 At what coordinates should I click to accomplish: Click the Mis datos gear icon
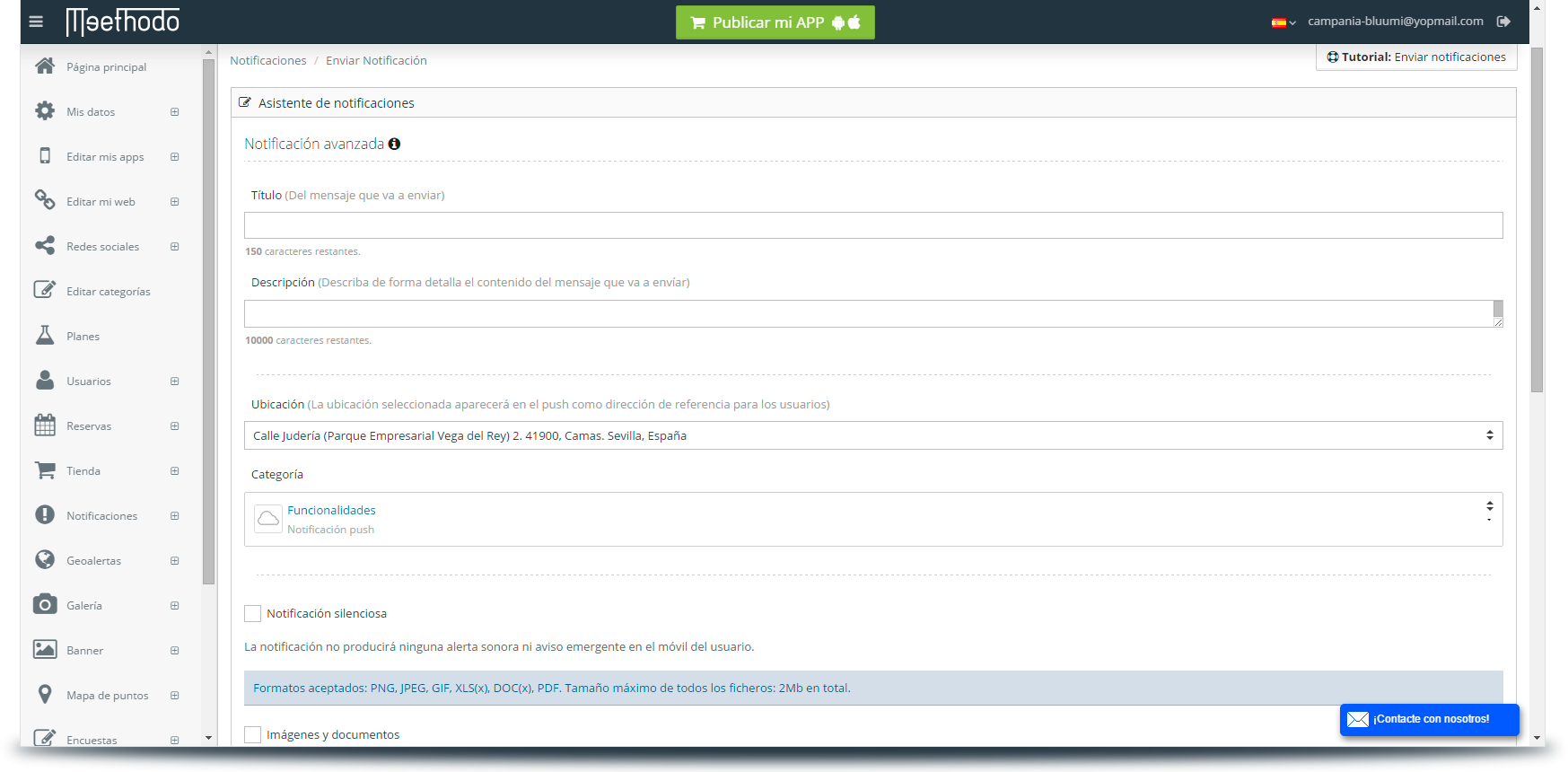click(x=45, y=111)
